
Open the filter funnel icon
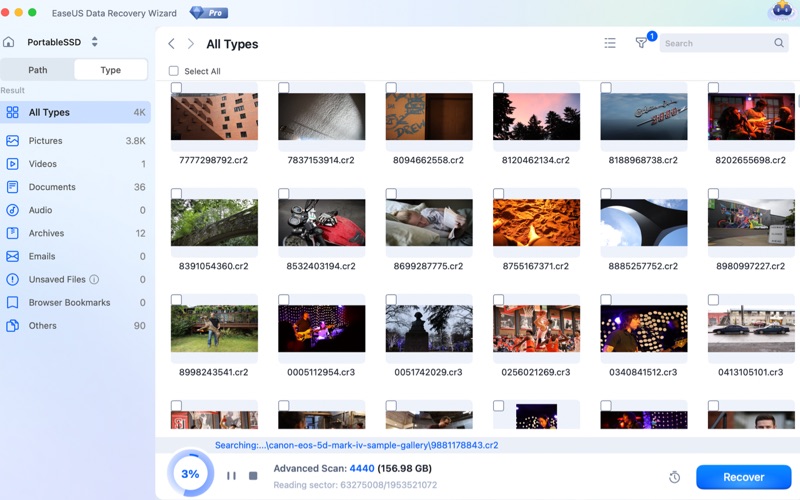coord(641,43)
